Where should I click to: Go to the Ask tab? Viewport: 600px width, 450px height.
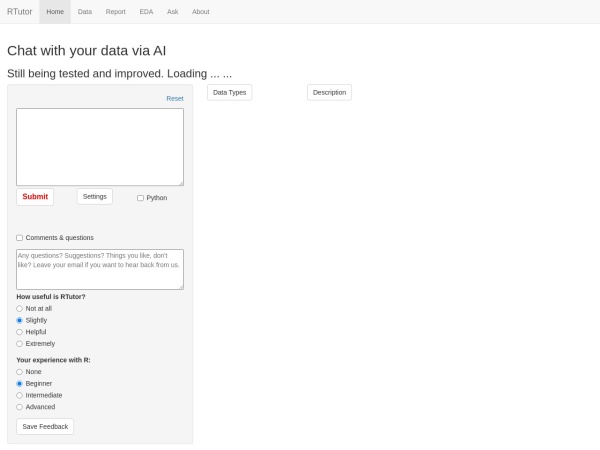pos(172,11)
